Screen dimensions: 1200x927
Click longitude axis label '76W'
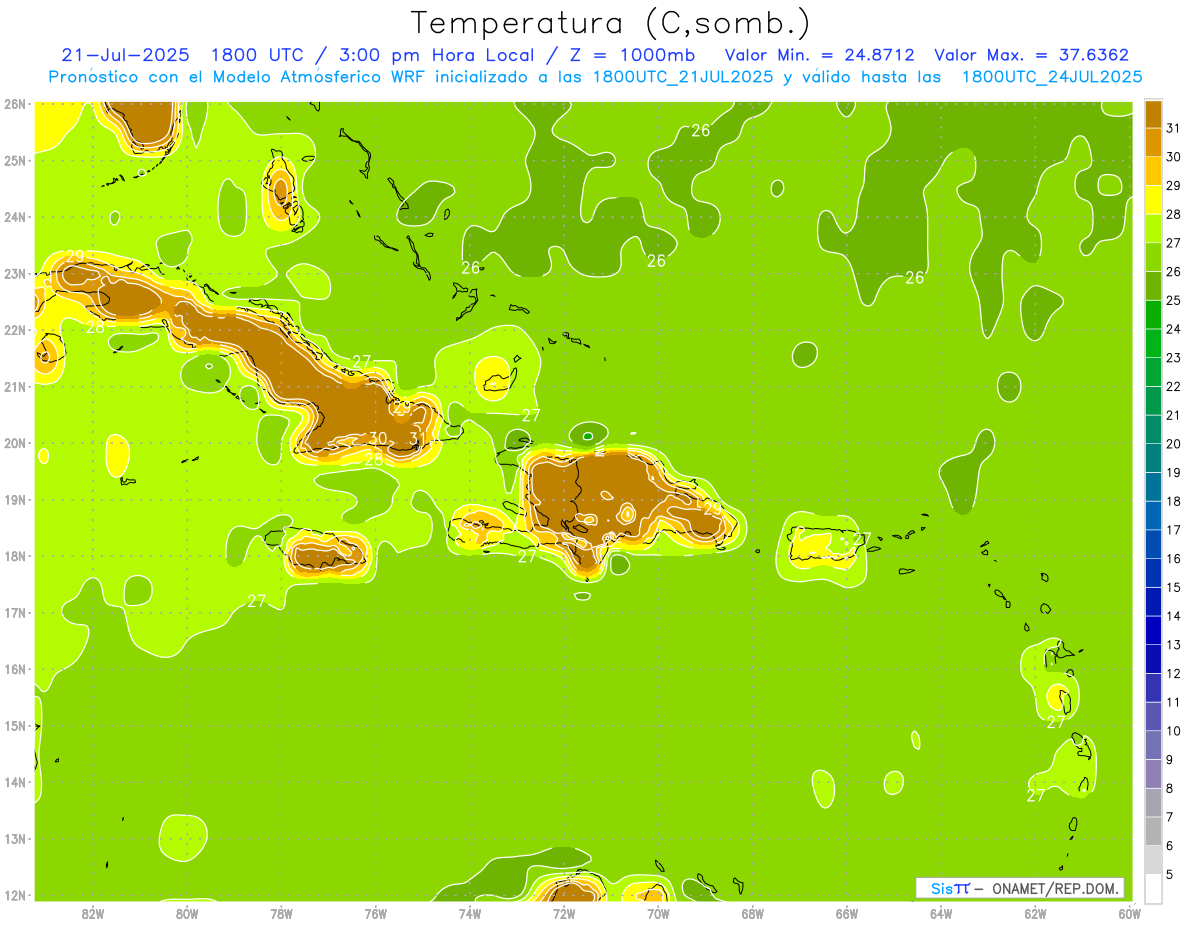pos(375,914)
